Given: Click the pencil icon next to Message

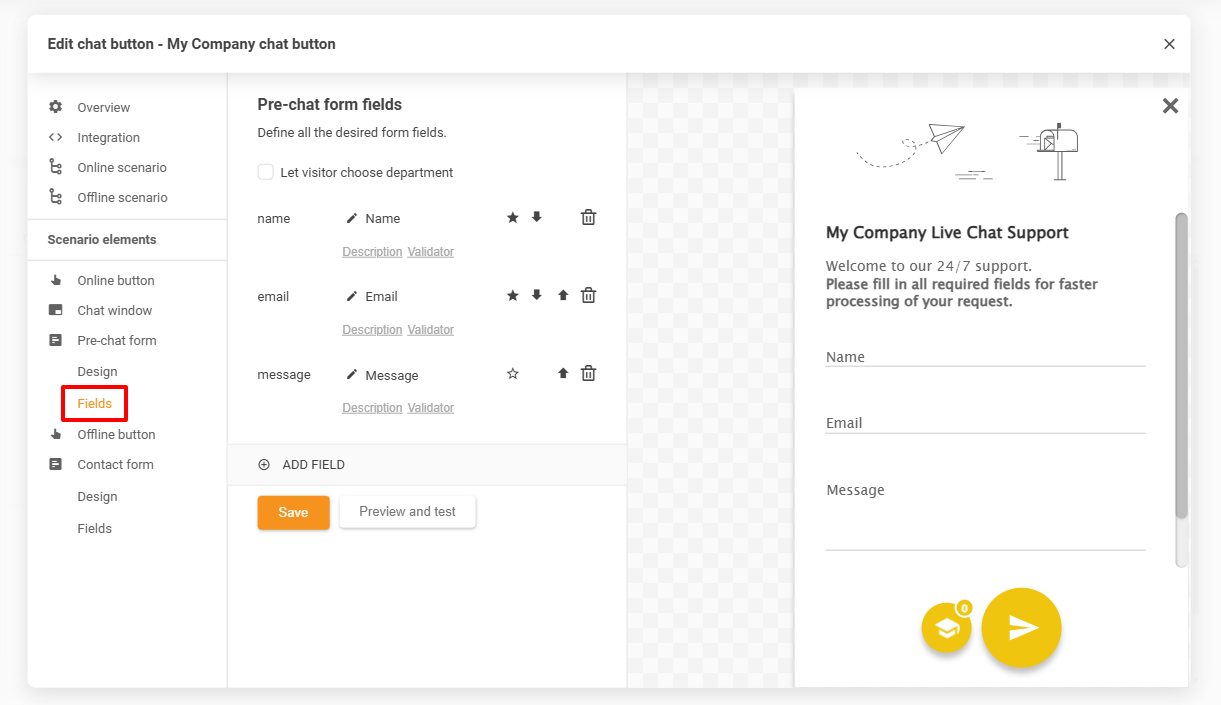Looking at the screenshot, I should click(x=351, y=374).
